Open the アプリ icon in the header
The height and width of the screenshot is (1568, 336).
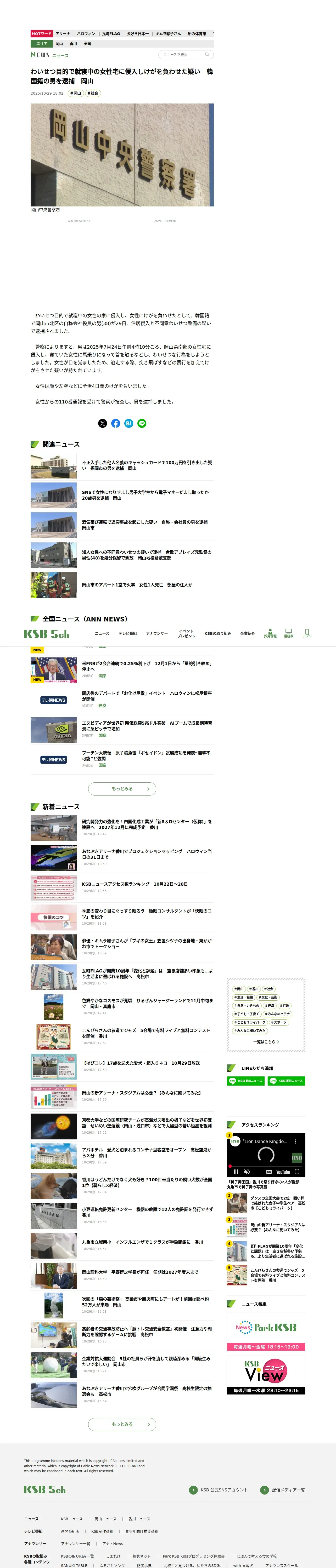click(x=307, y=633)
